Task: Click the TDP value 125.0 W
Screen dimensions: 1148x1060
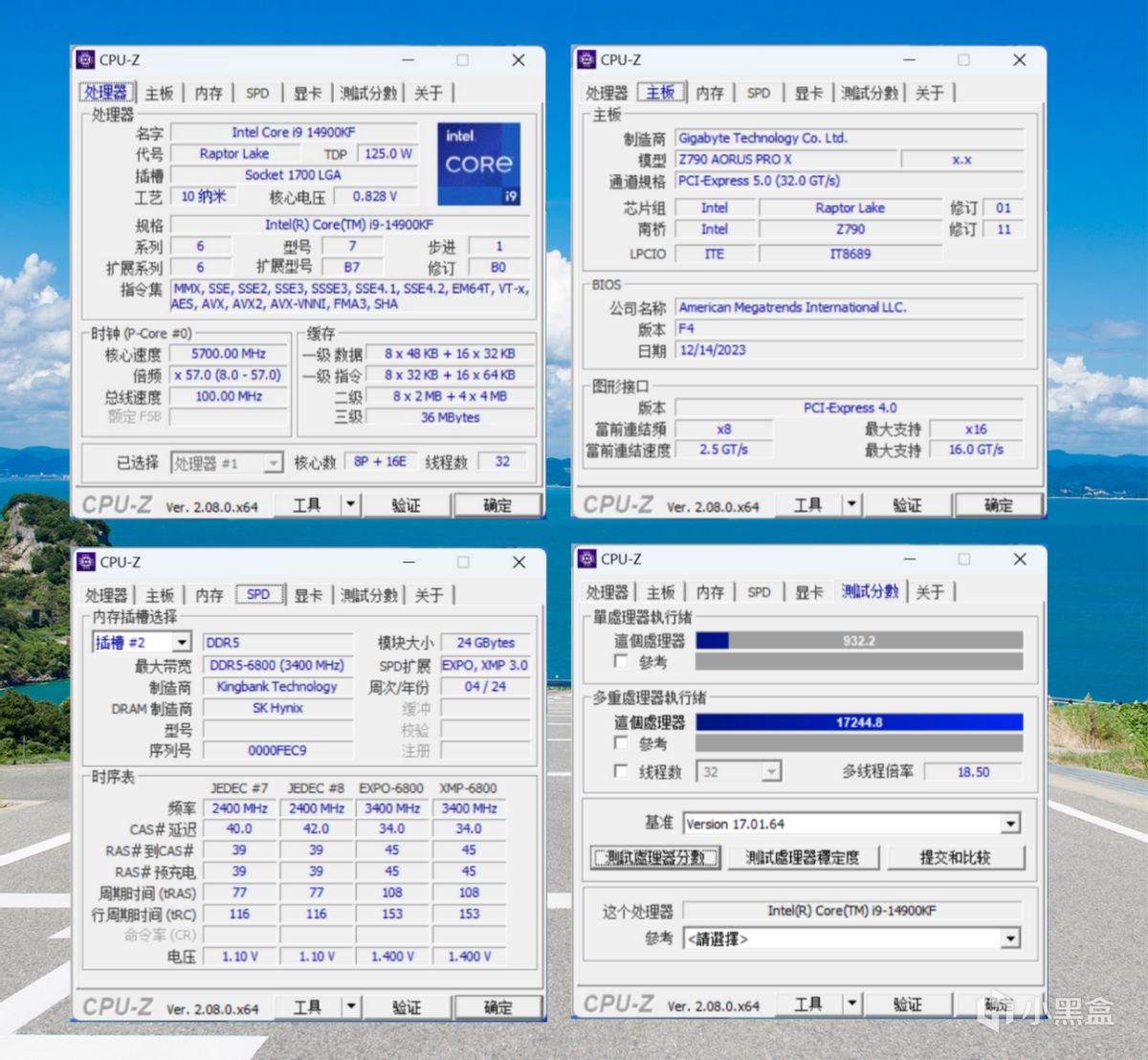Action: [x=388, y=153]
